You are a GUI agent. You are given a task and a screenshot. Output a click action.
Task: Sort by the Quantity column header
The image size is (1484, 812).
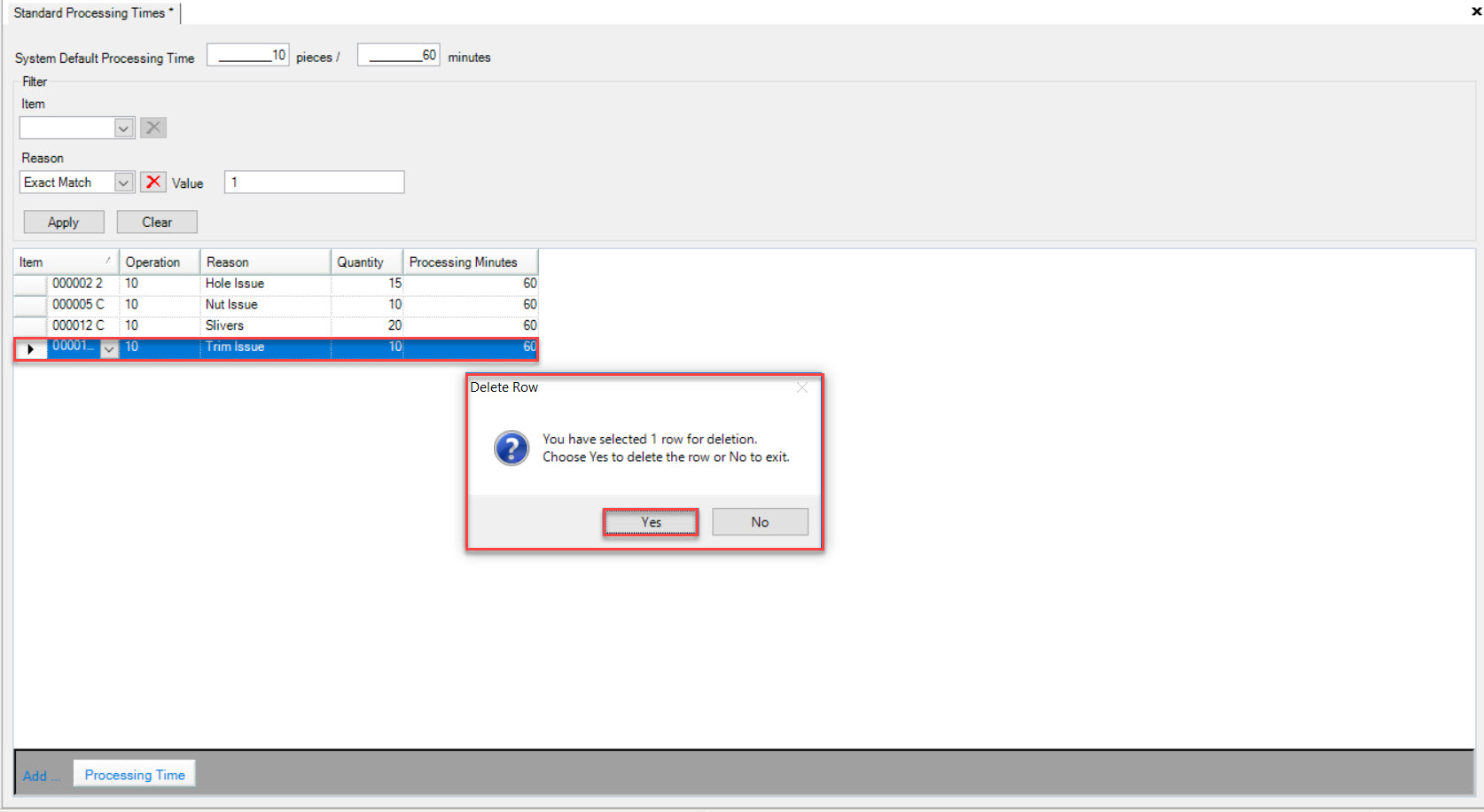click(x=367, y=262)
